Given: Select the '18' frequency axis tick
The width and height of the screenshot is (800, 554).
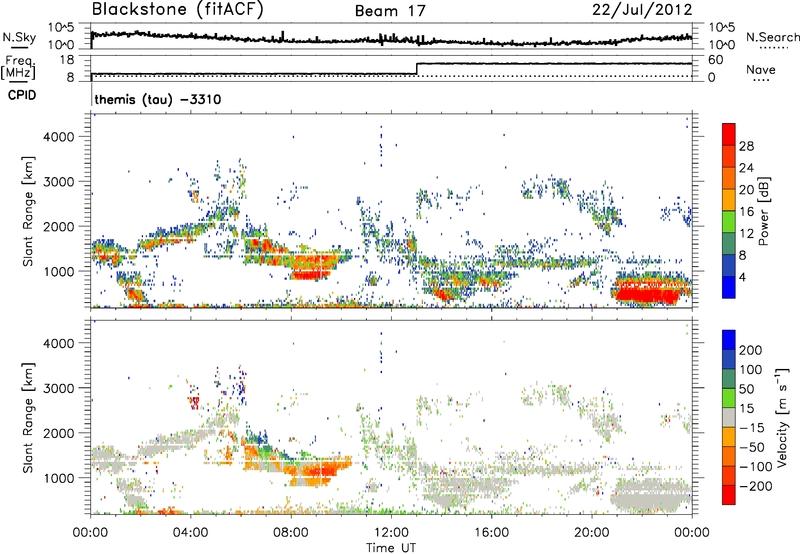Looking at the screenshot, I should (66, 60).
